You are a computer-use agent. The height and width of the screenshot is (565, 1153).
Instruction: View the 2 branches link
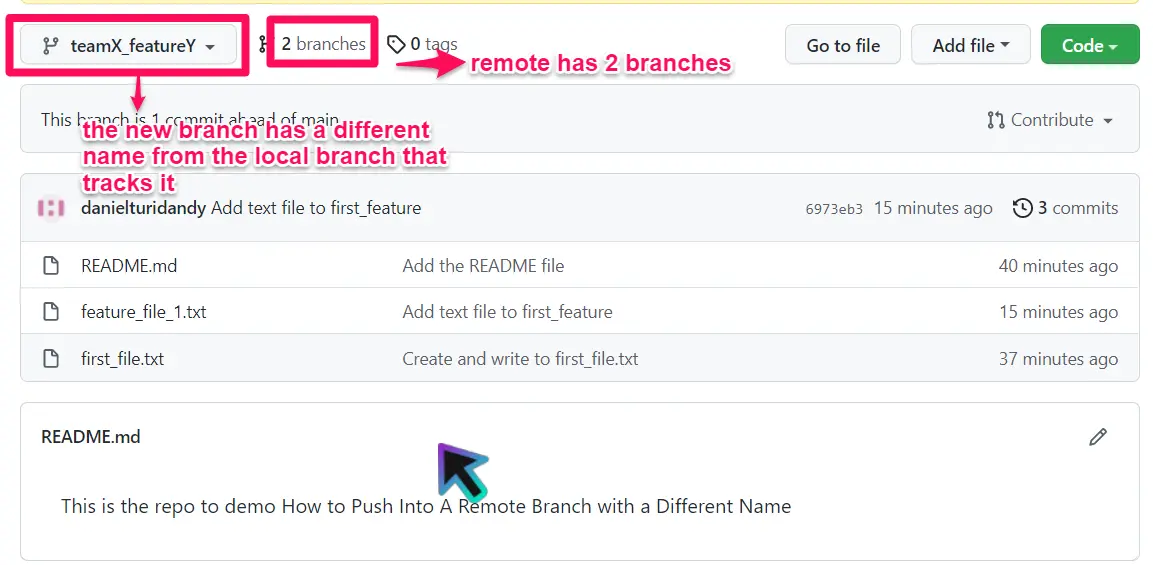tap(322, 44)
